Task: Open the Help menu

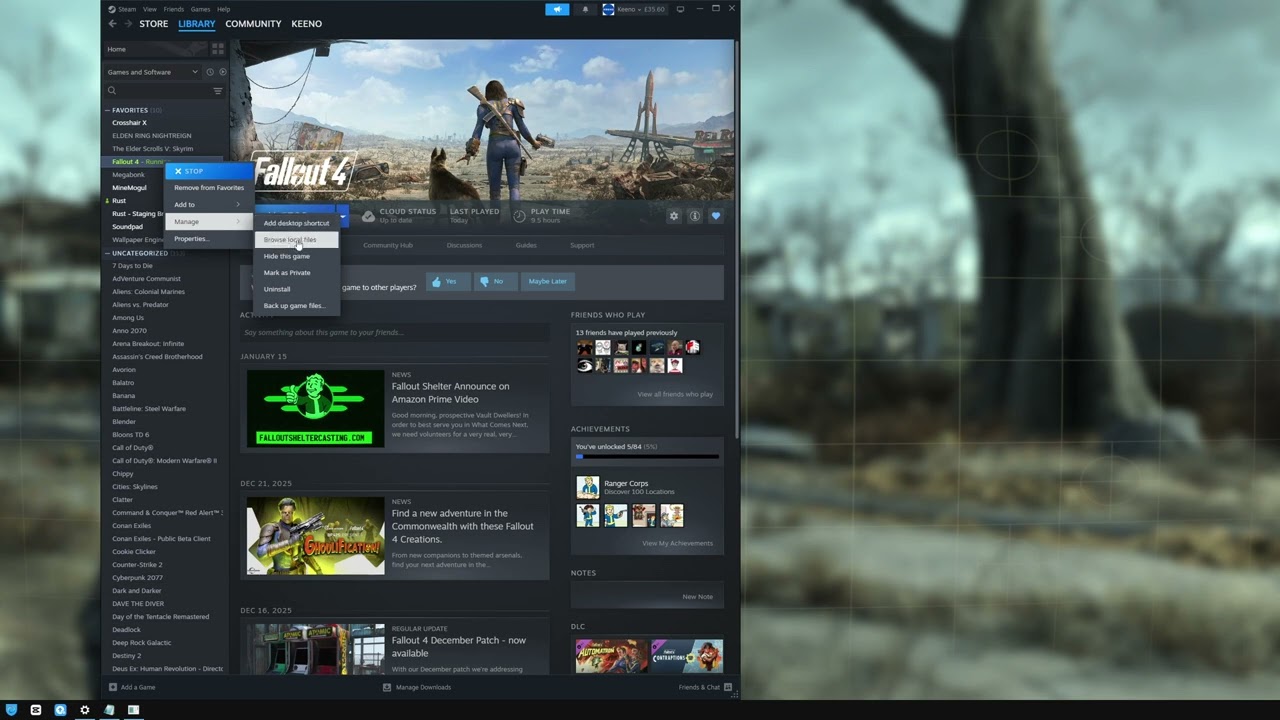Action: (x=224, y=9)
